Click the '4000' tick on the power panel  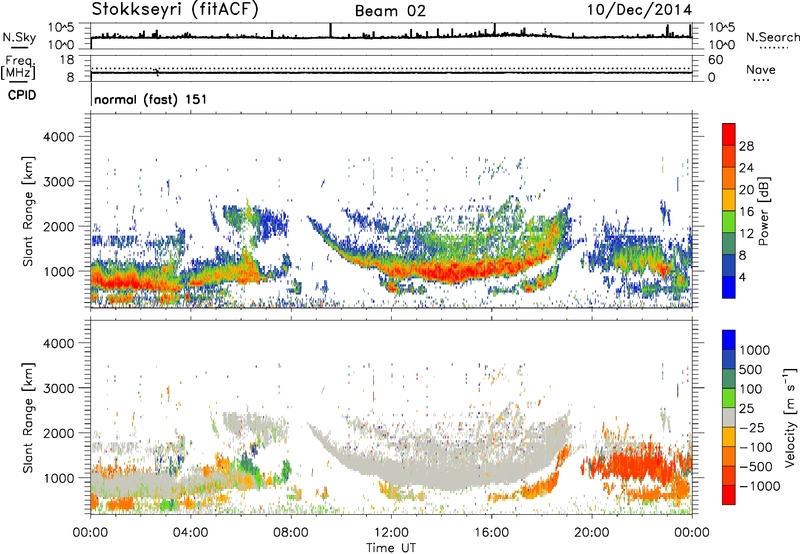pyautogui.click(x=59, y=137)
